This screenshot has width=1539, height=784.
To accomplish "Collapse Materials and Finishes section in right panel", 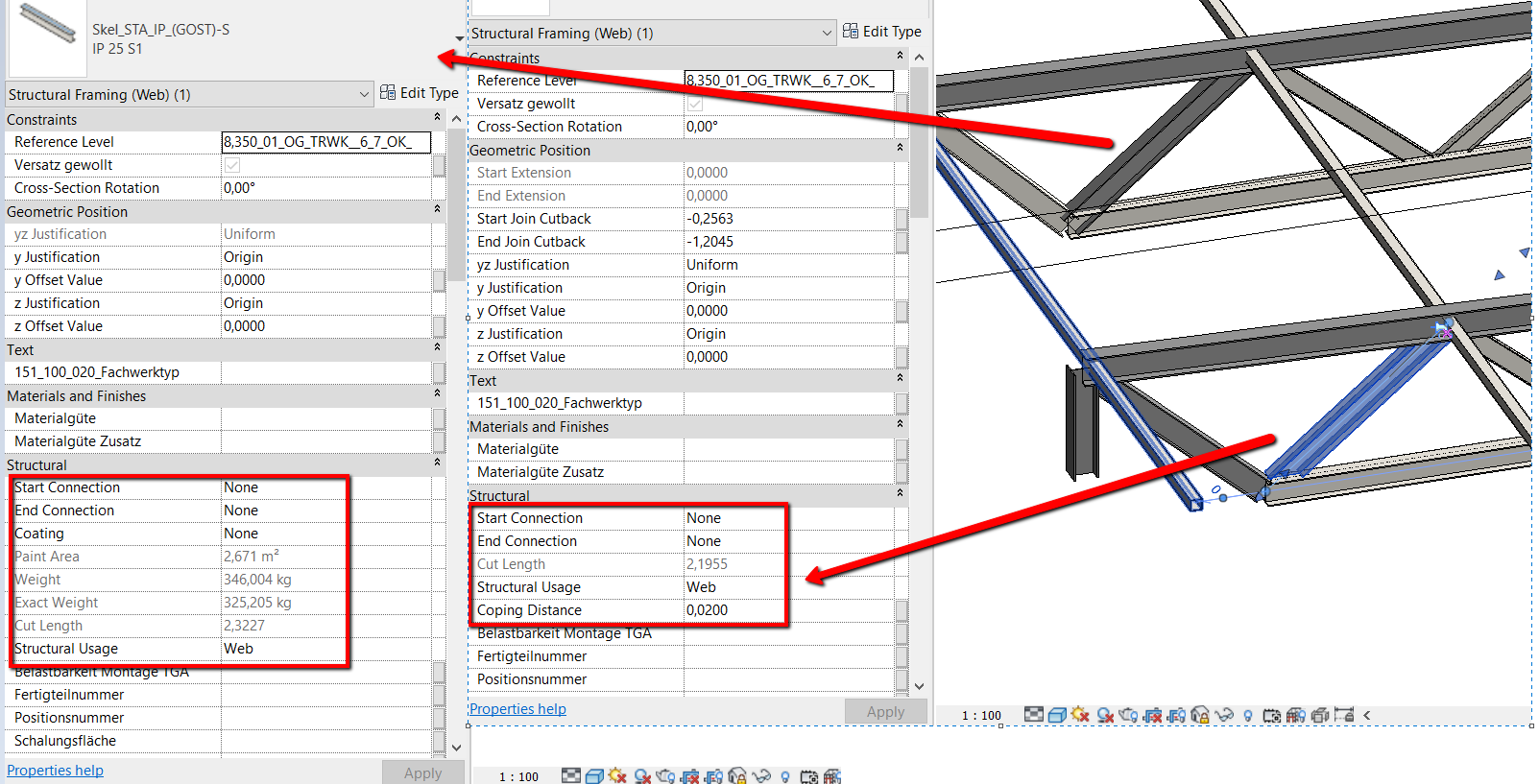I will [x=900, y=423].
